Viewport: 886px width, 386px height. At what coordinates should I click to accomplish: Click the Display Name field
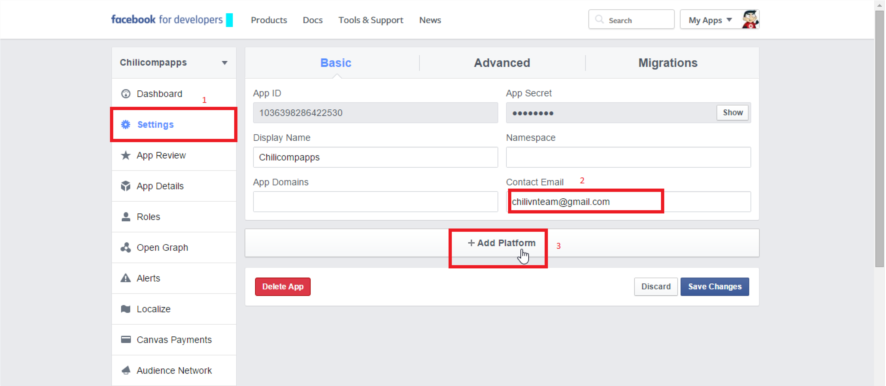pyautogui.click(x=375, y=157)
